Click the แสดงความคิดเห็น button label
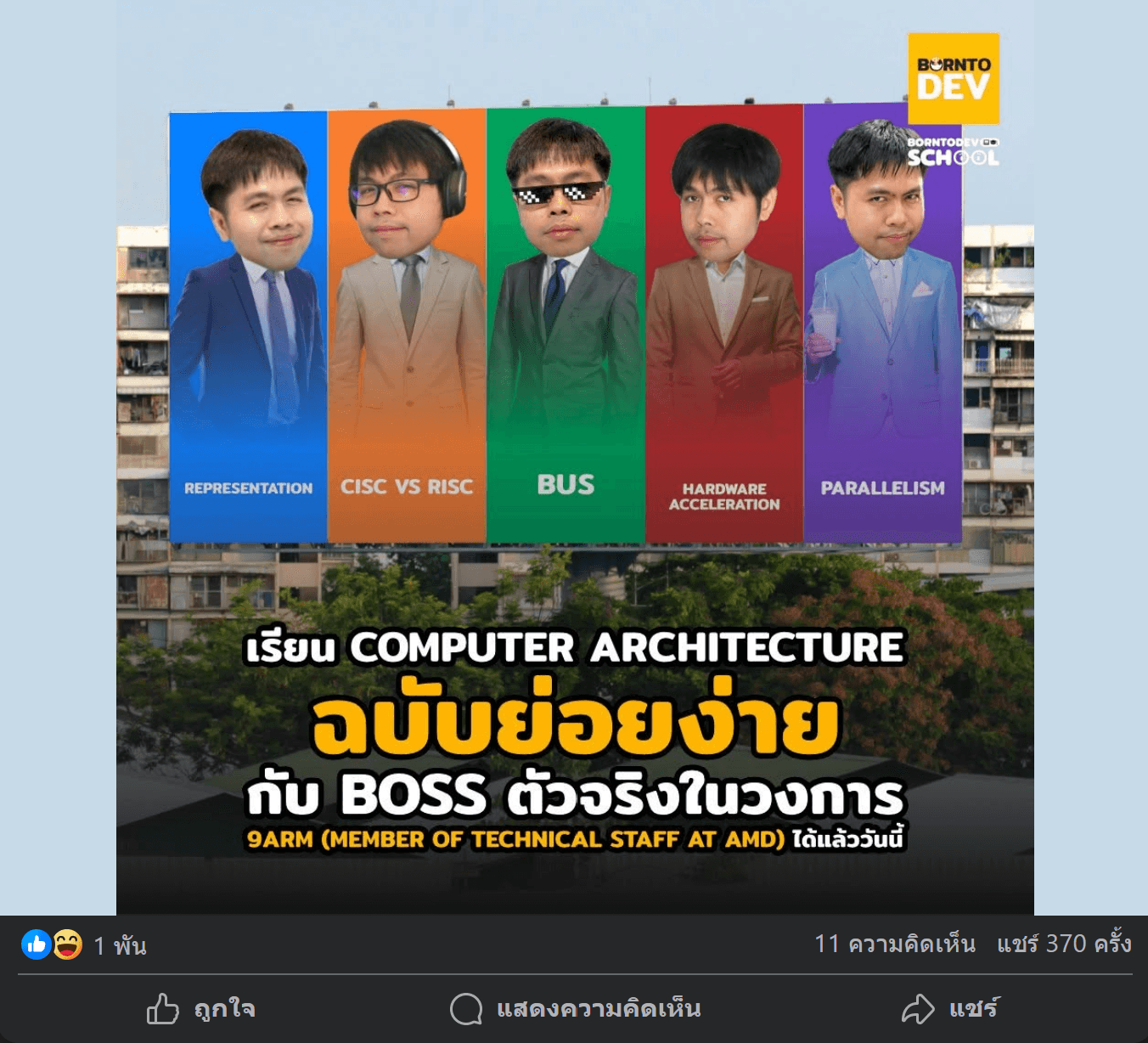This screenshot has height=1043, width=1148. point(599,1009)
